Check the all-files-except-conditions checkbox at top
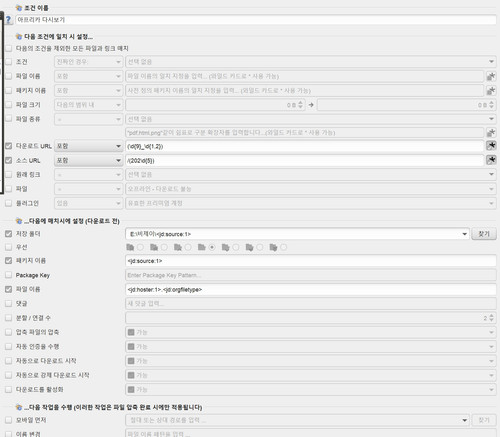 [x=9, y=48]
